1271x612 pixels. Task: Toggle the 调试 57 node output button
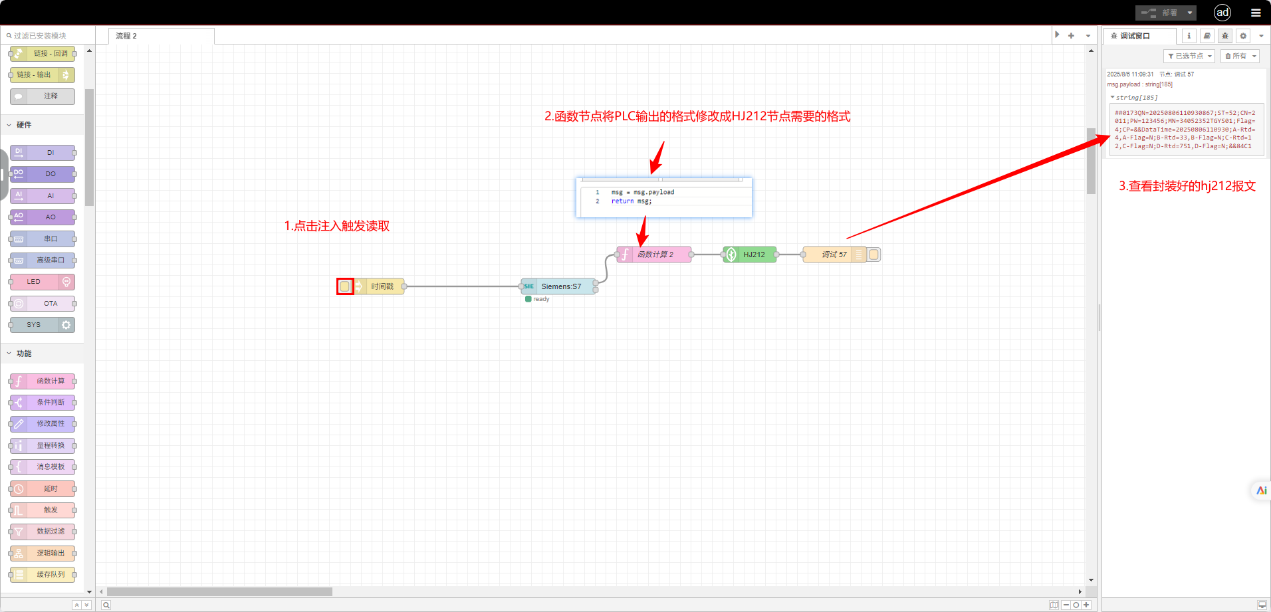[873, 255]
